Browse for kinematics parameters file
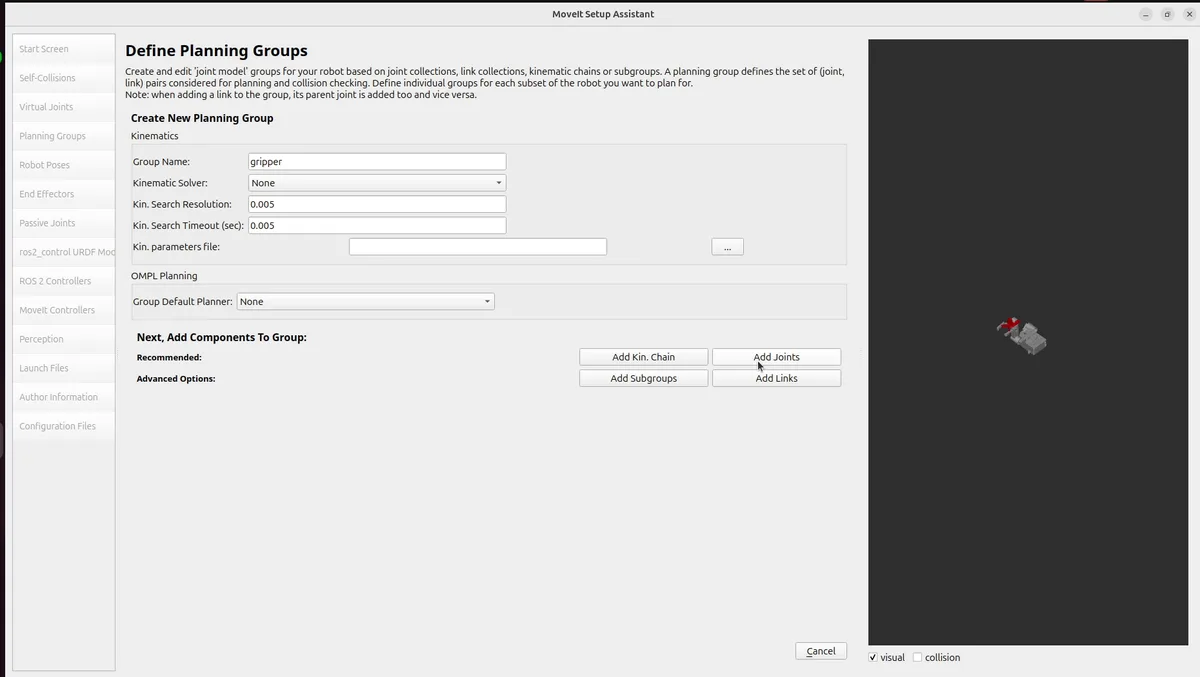 [x=727, y=246]
